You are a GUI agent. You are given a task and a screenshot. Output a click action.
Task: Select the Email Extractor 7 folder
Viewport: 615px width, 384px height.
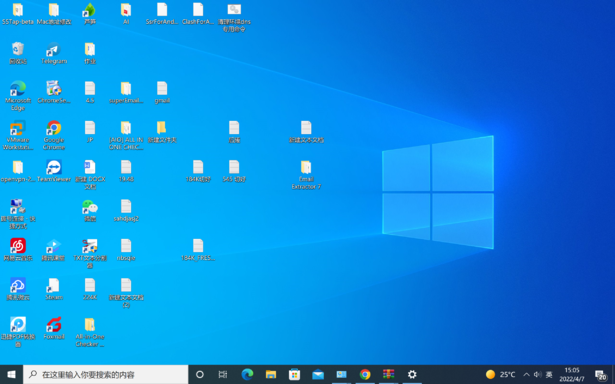click(x=306, y=175)
